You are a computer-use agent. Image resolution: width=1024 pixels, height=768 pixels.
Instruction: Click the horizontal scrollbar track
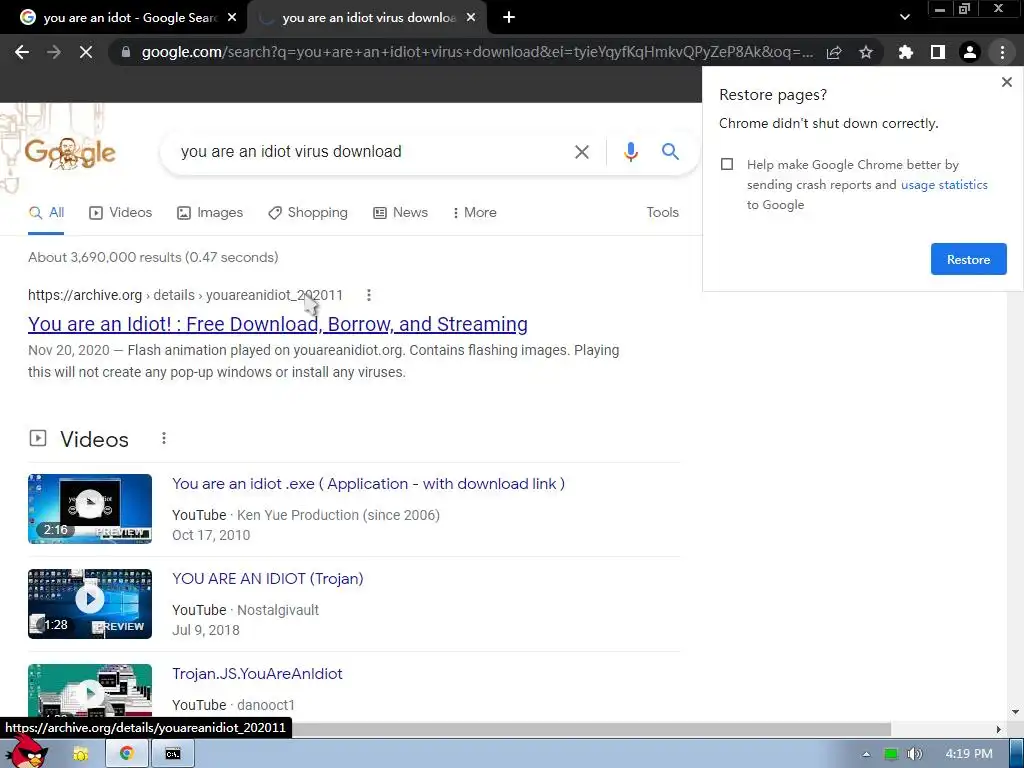pos(940,729)
